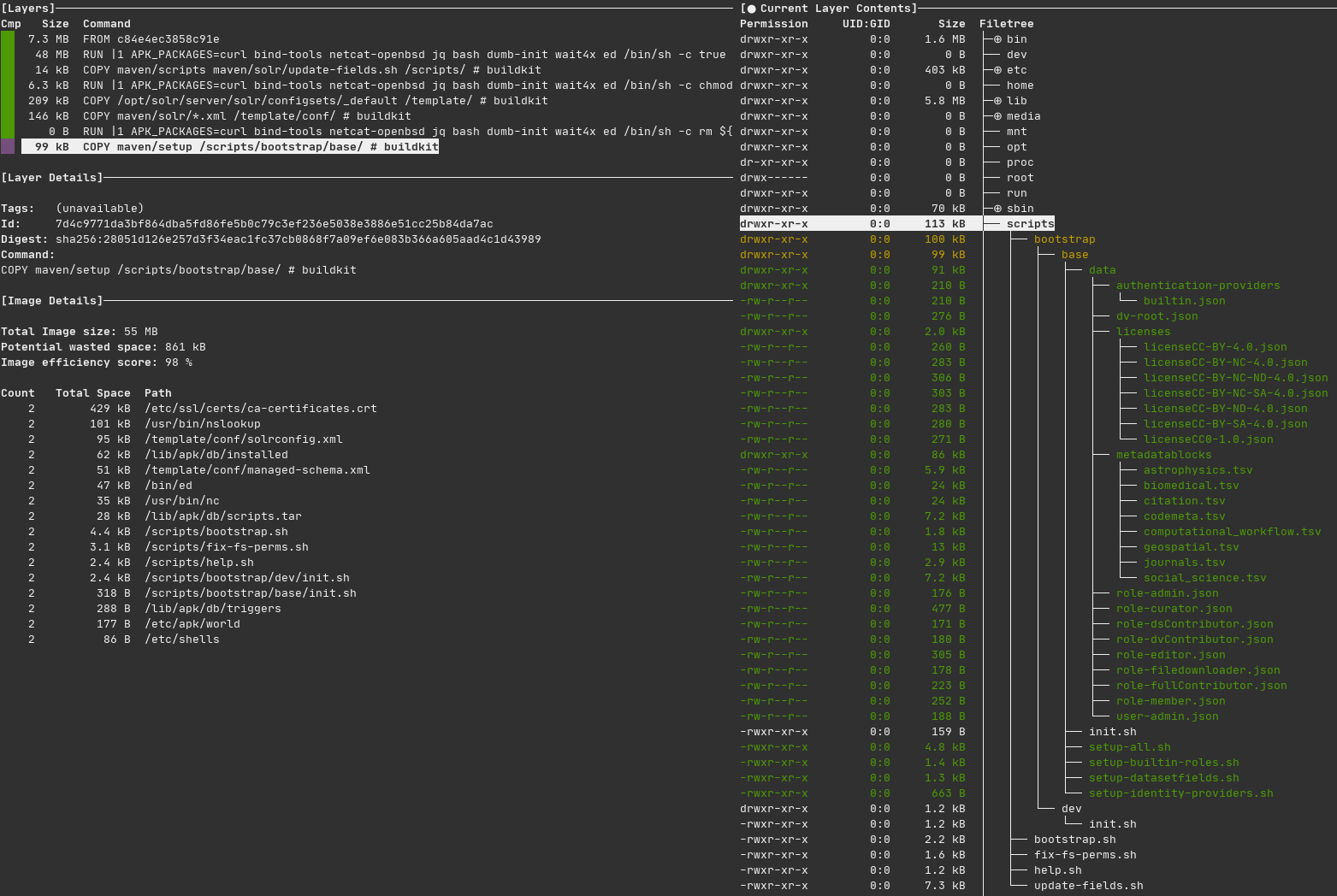Expand the collapsed bin directory node
The width and height of the screenshot is (1337, 896).
coord(997,39)
